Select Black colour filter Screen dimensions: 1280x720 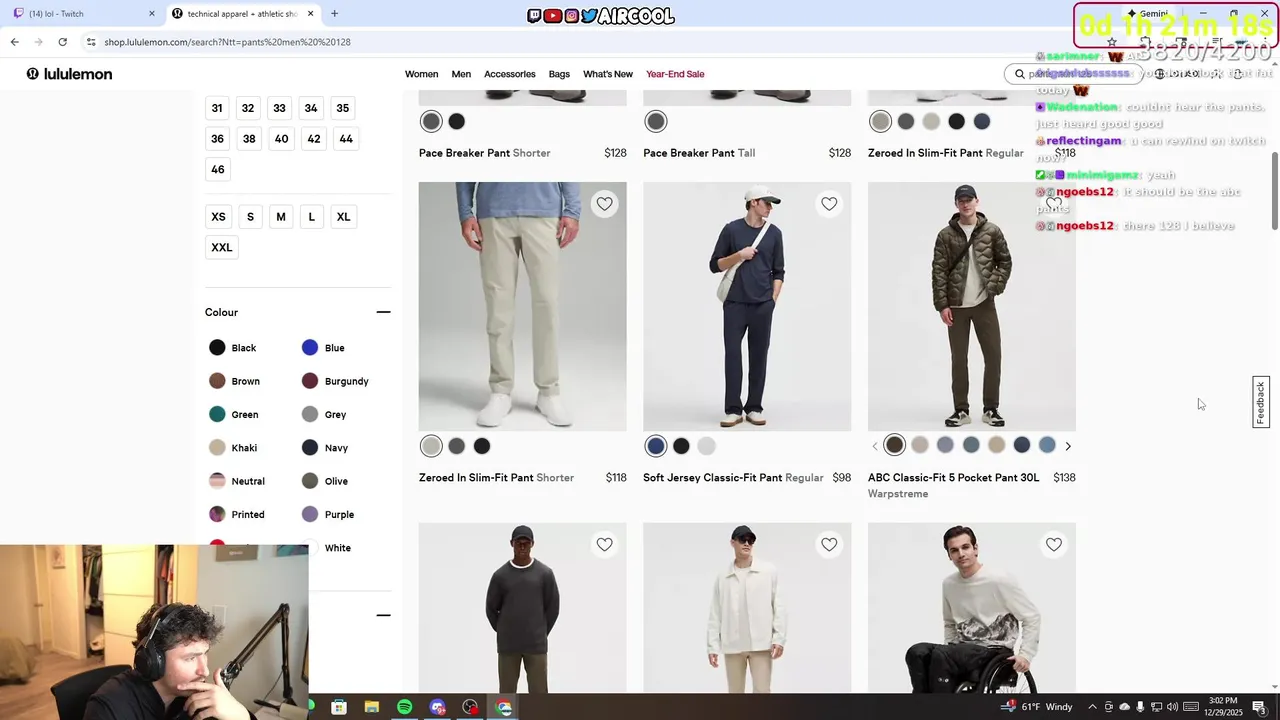233,348
